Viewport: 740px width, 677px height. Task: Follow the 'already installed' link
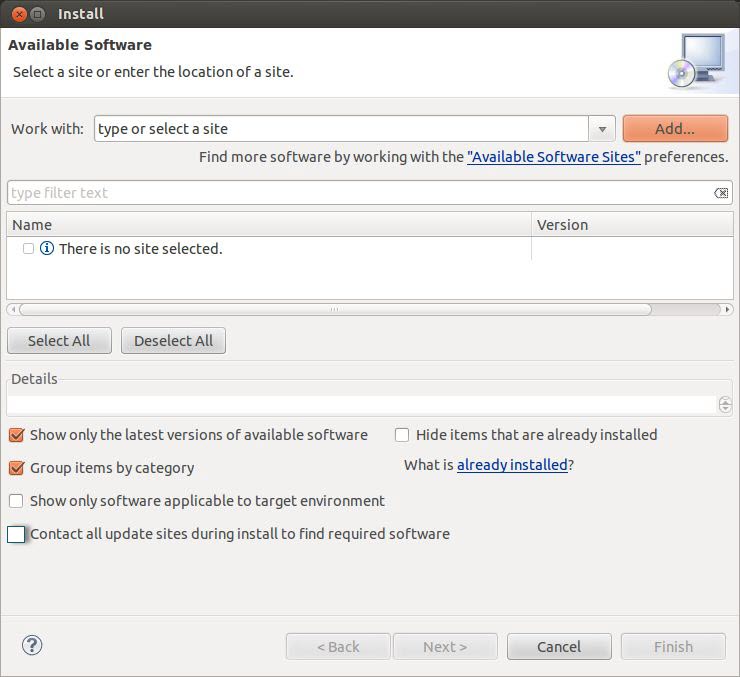[512, 465]
